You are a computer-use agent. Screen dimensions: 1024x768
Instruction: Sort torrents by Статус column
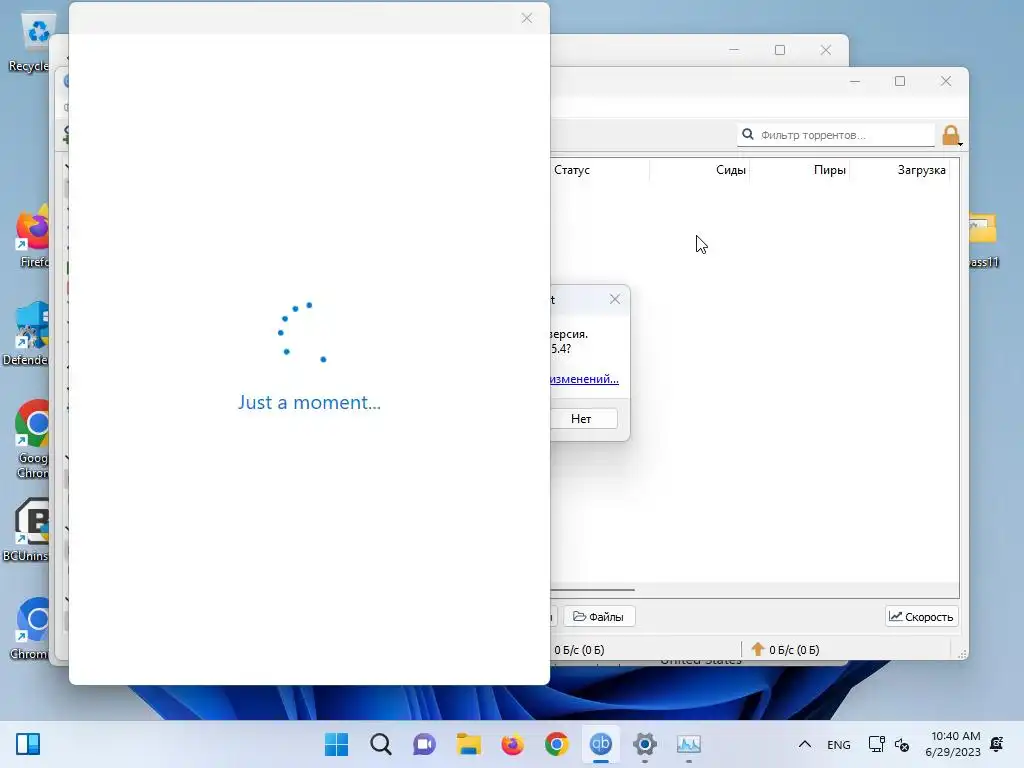coord(571,170)
